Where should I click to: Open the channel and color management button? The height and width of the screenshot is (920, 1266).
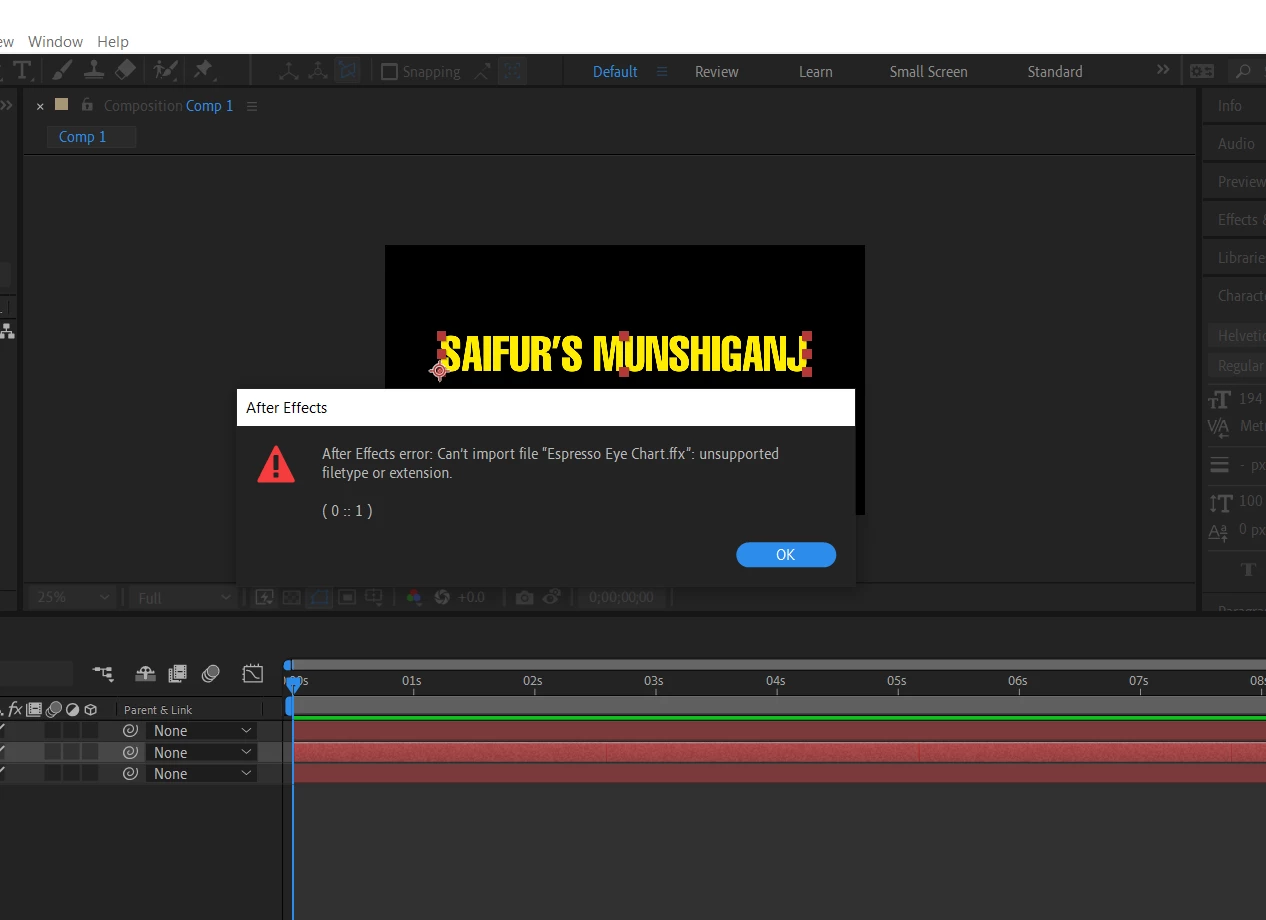[x=414, y=597]
